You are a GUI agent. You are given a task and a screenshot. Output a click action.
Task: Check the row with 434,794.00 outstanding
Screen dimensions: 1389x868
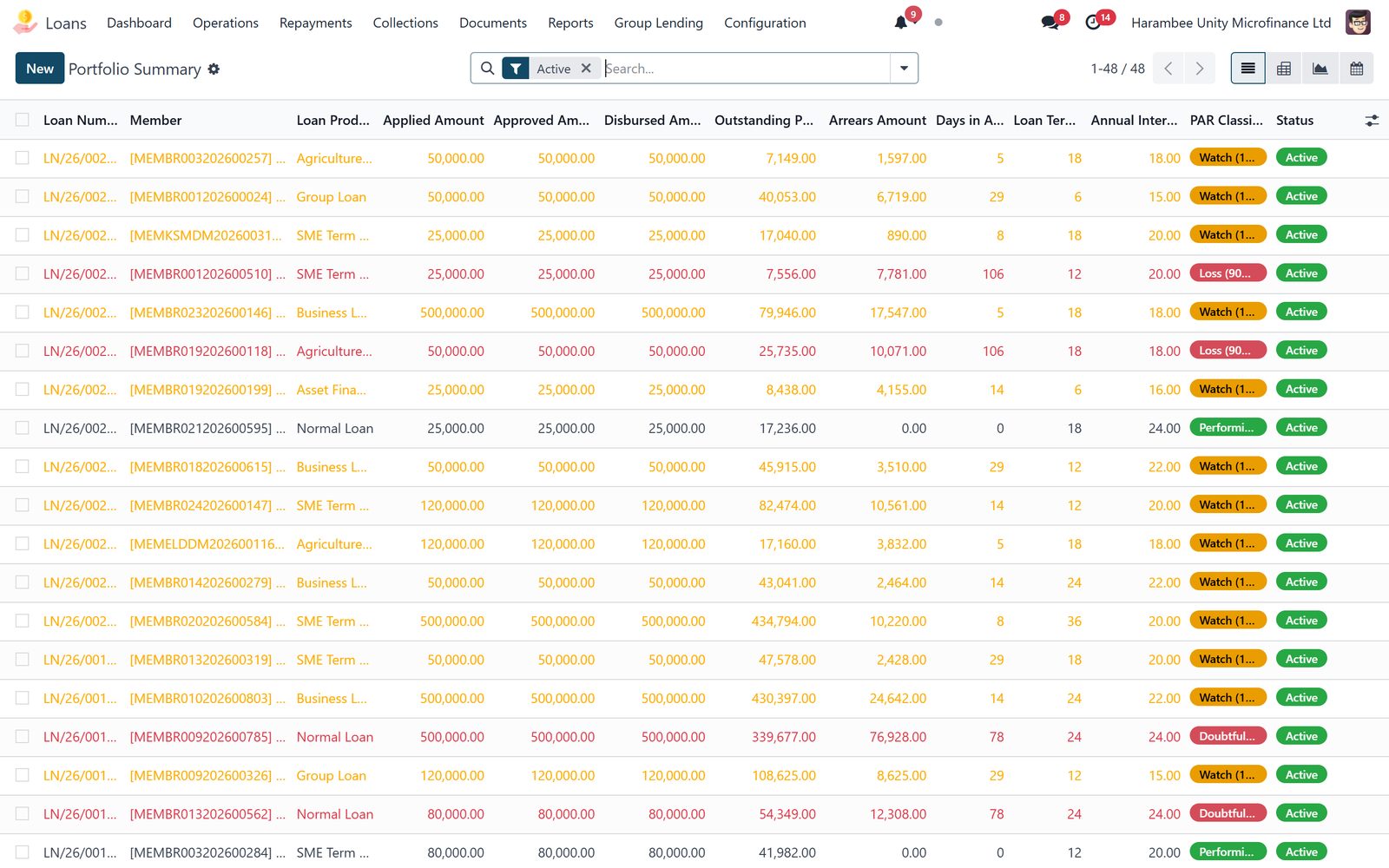23,621
